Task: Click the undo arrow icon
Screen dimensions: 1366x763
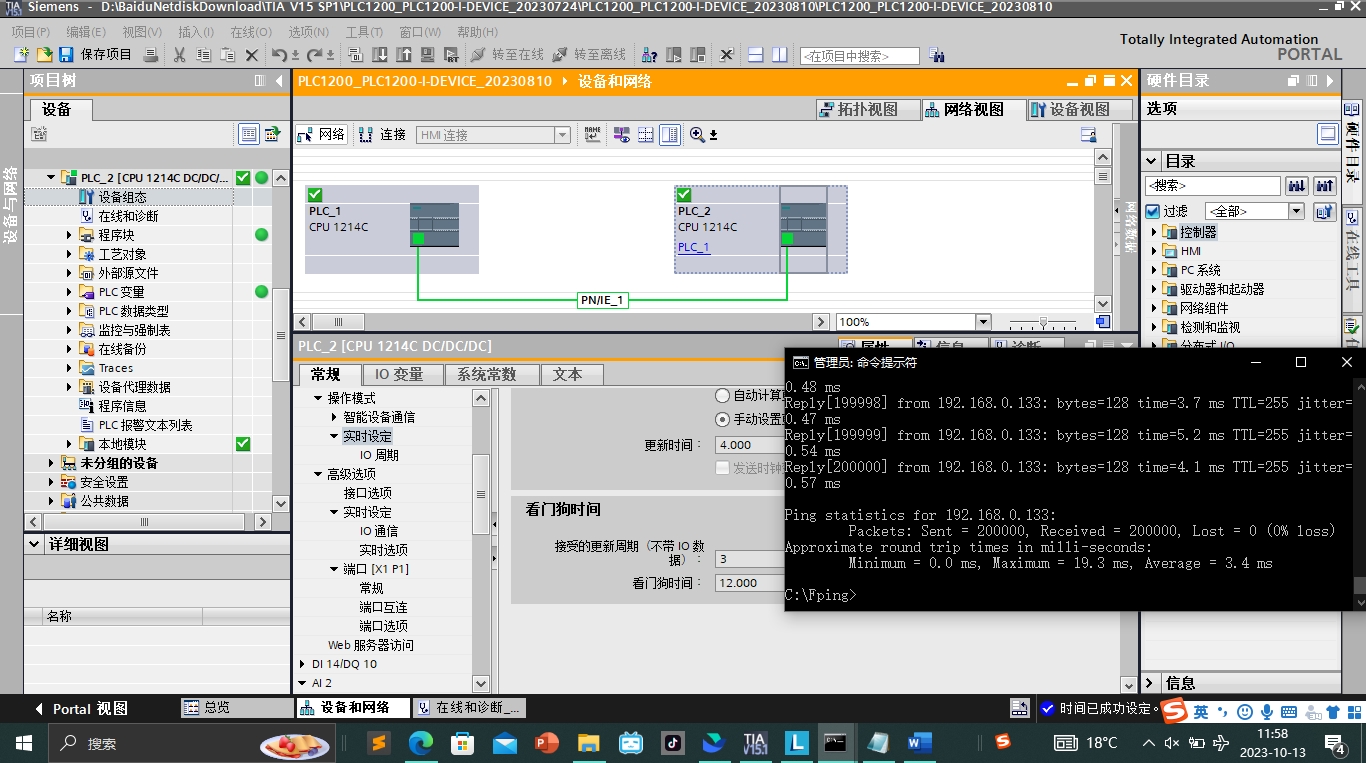Action: click(279, 55)
